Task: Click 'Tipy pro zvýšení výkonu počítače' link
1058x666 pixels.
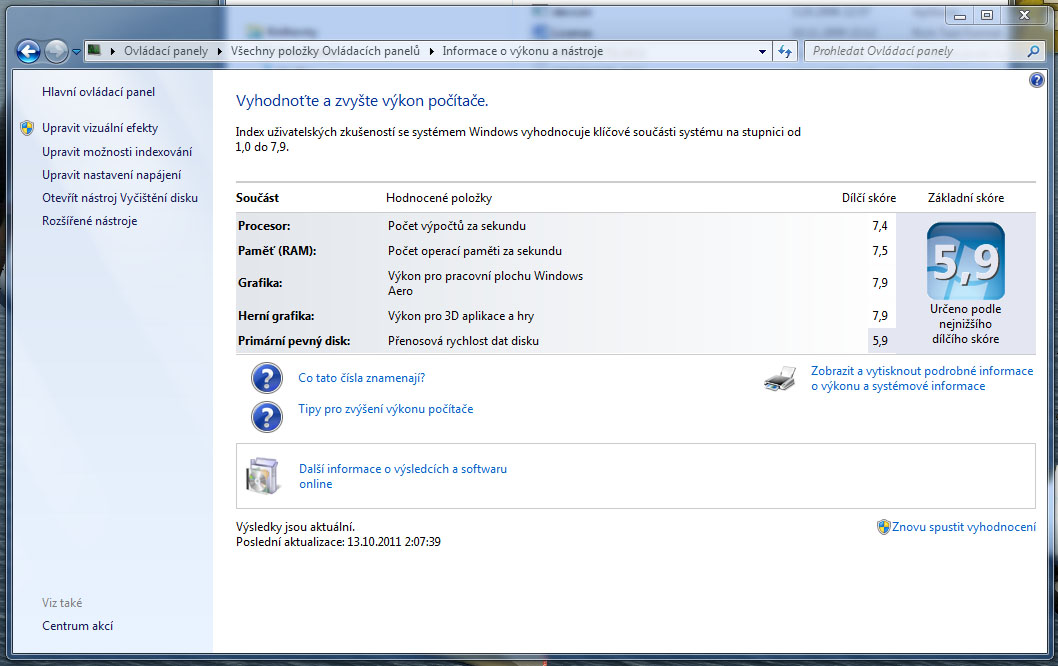Action: (386, 409)
